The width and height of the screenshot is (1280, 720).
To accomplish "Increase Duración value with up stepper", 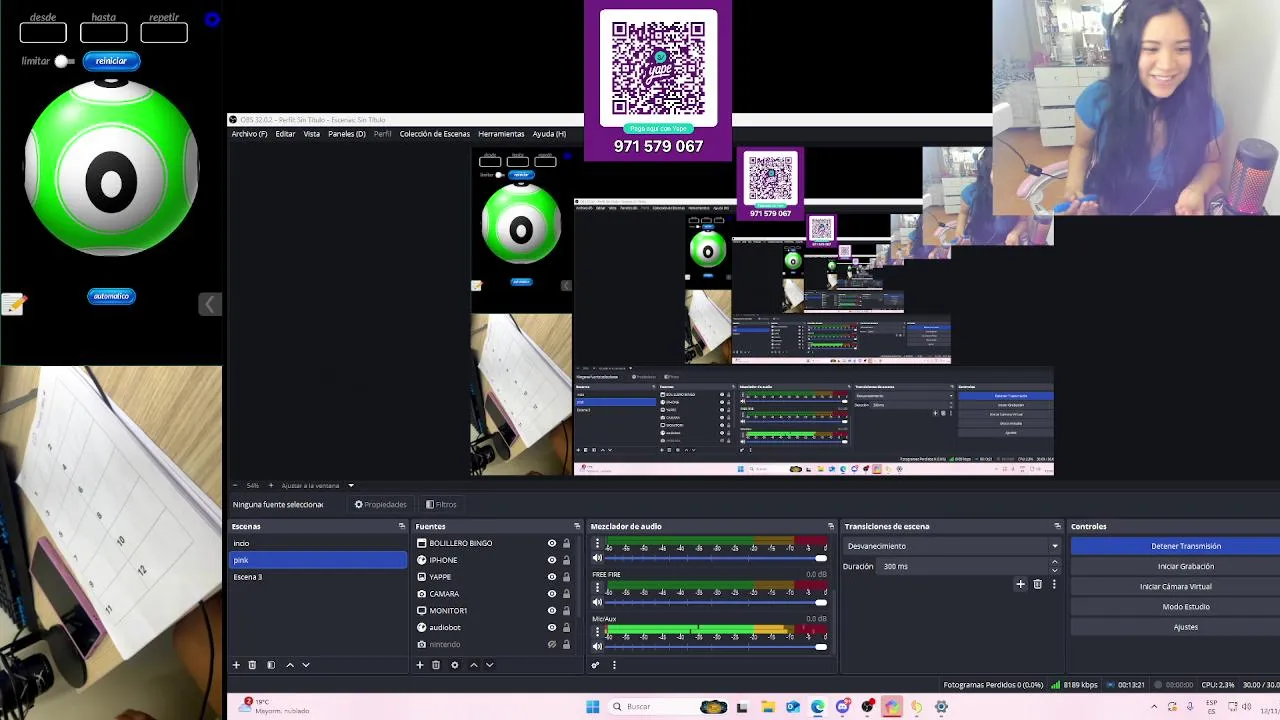I will (x=1054, y=562).
